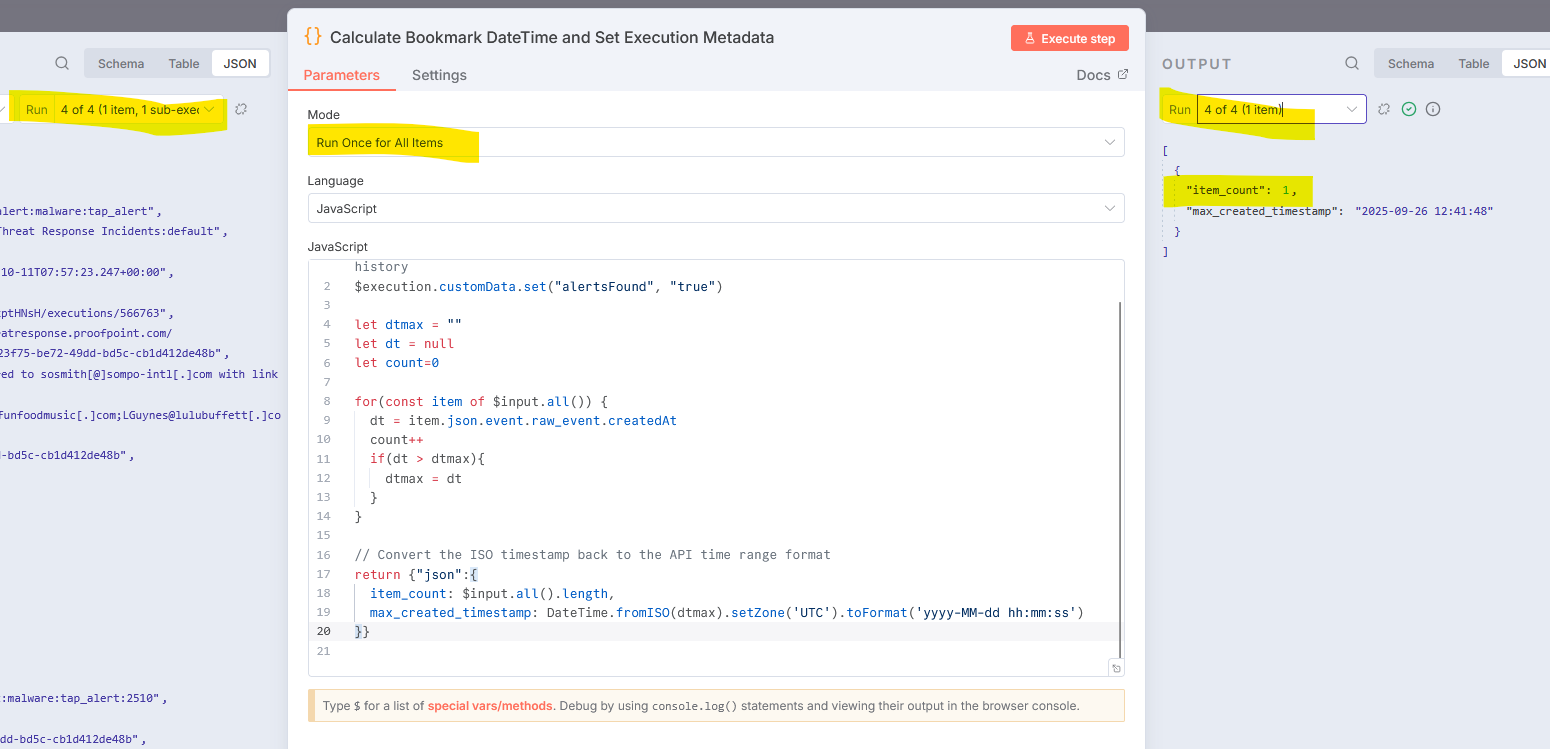The width and height of the screenshot is (1550, 749).
Task: Switch to the Settings tab
Action: 439,75
